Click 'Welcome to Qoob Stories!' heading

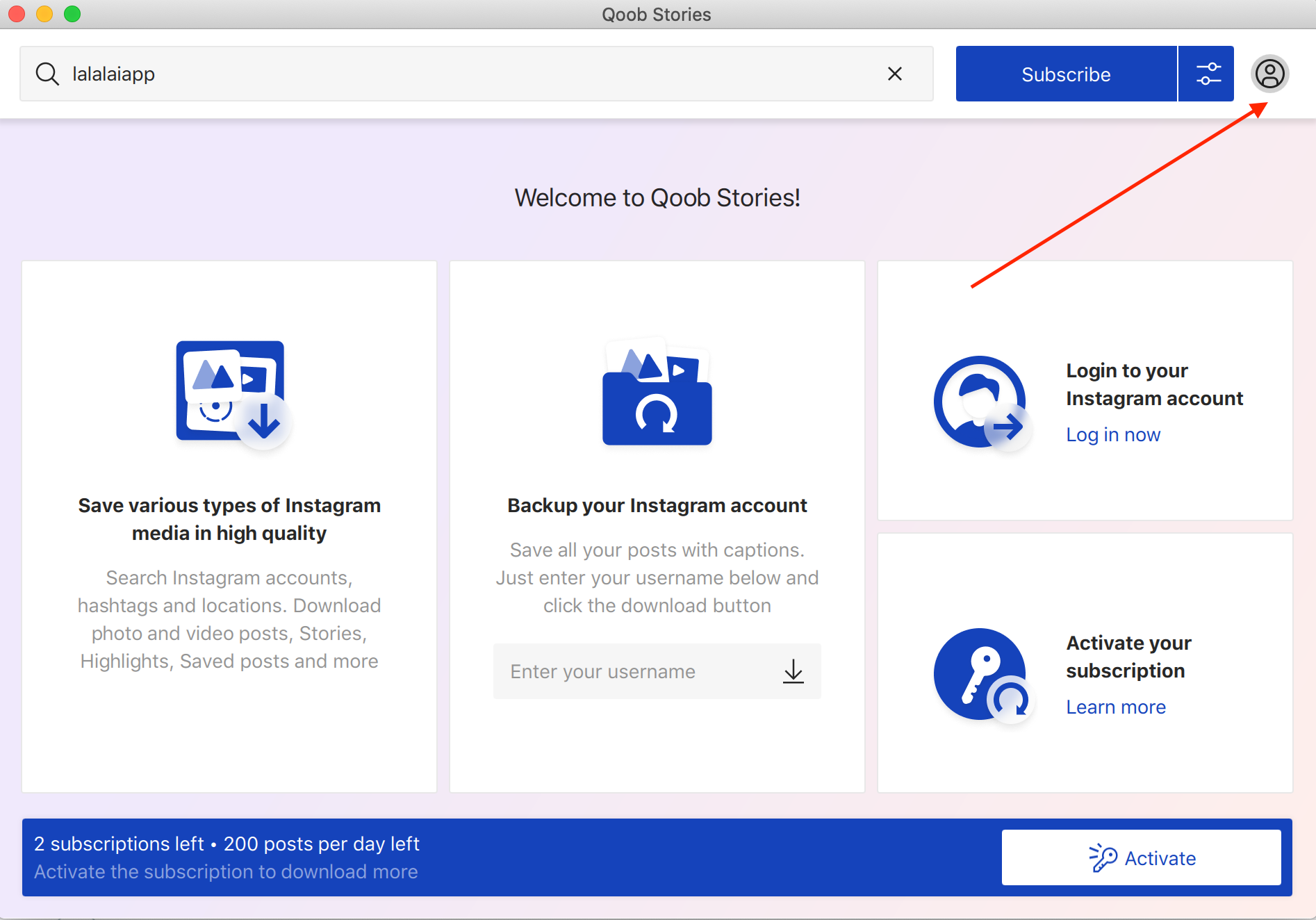(x=657, y=198)
